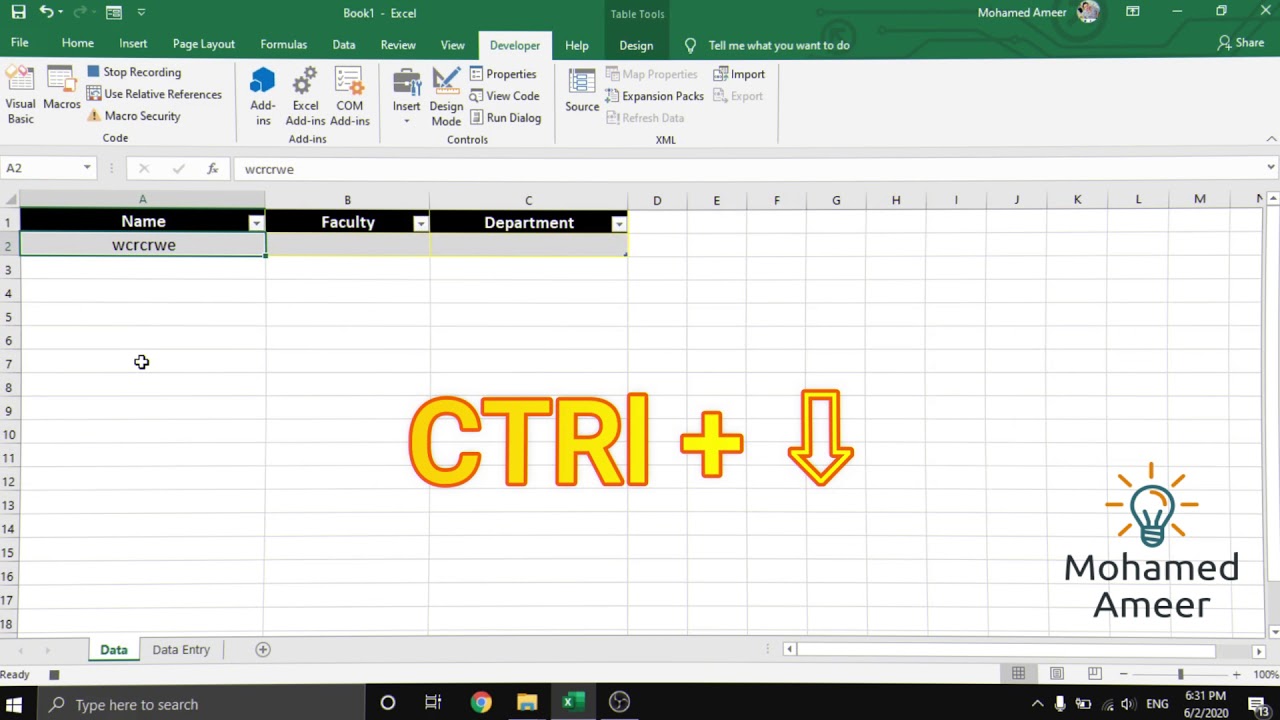The image size is (1280, 720).
Task: Toggle Design Mode
Action: click(x=446, y=97)
